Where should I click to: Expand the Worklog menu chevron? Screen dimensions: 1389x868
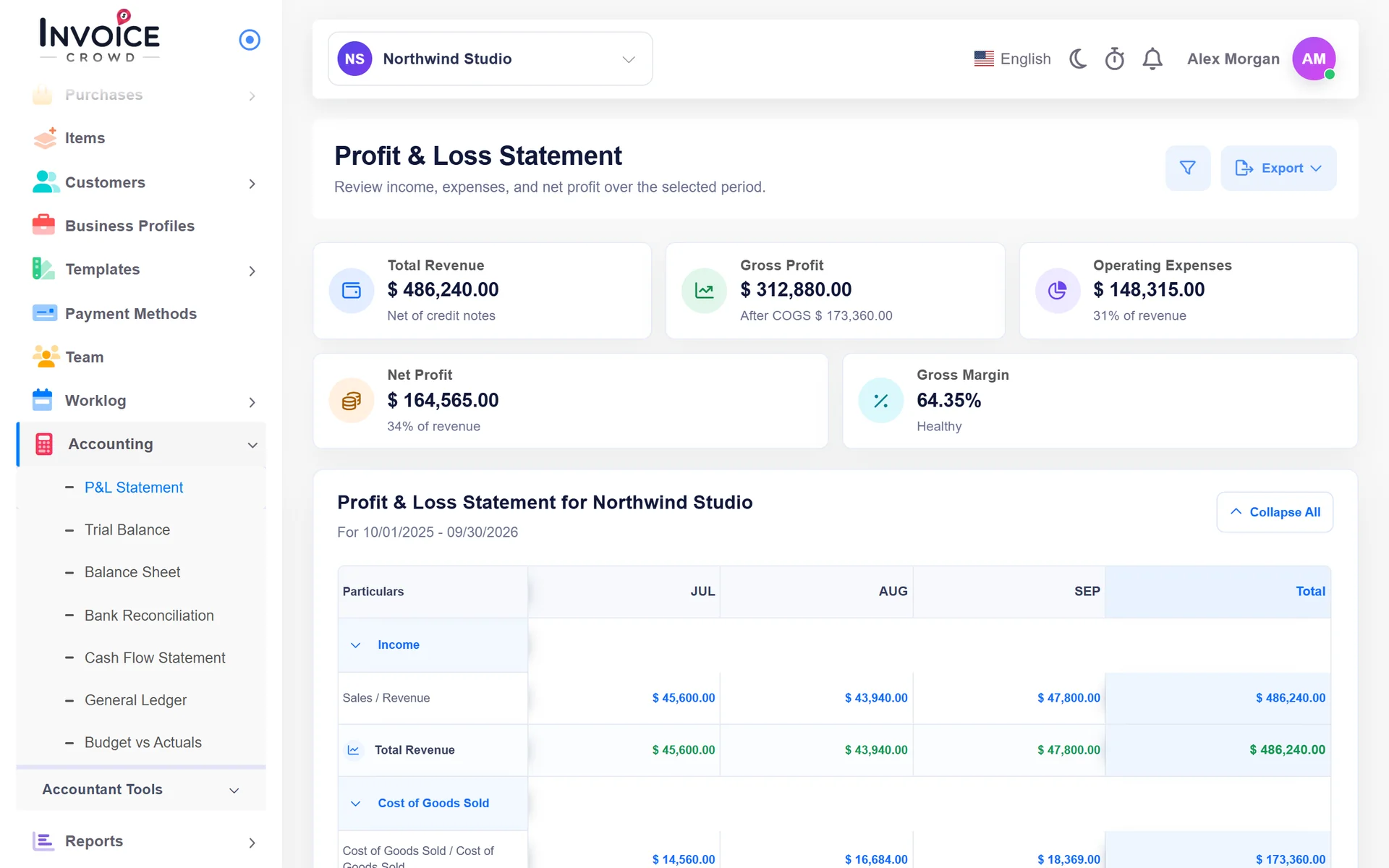pos(252,402)
